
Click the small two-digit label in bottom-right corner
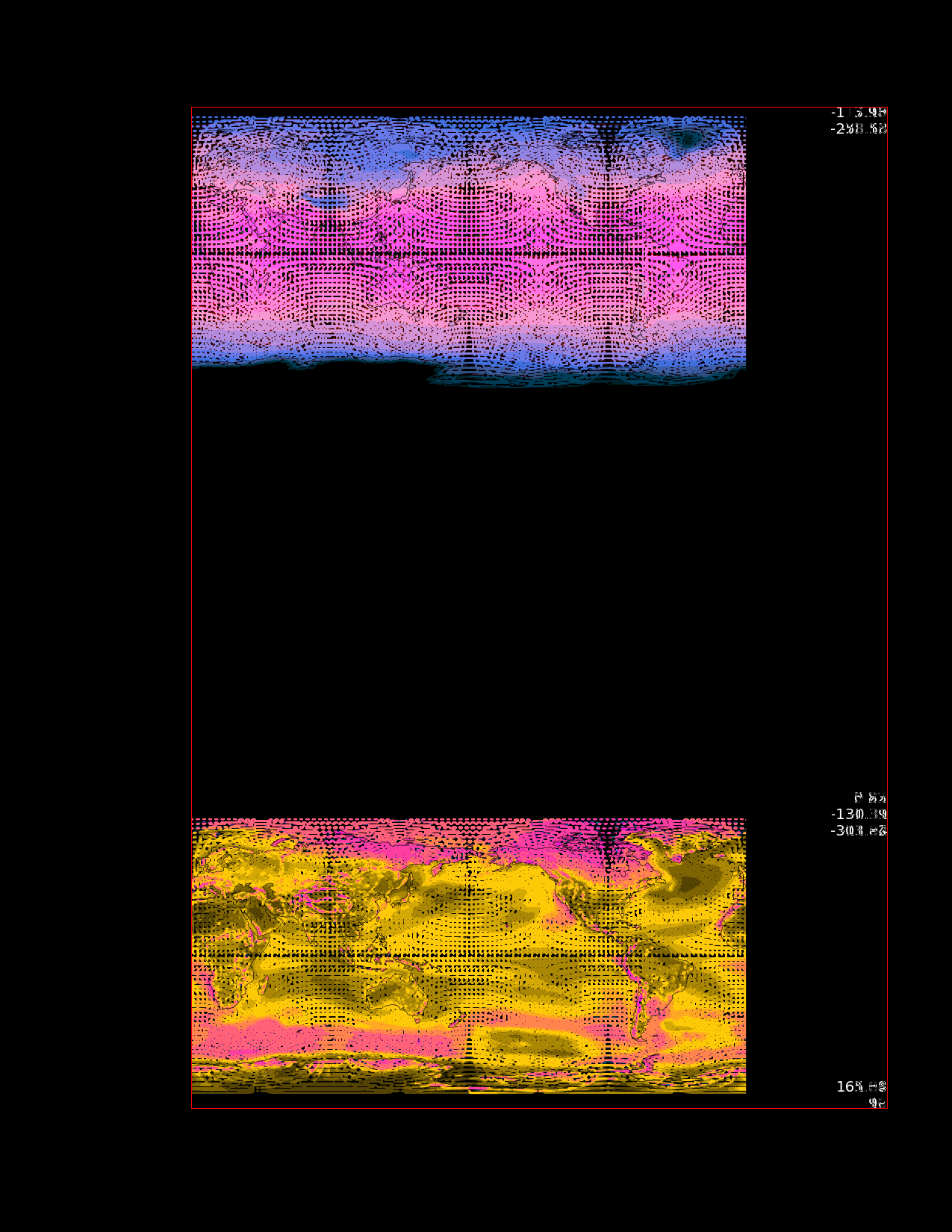[877, 1102]
